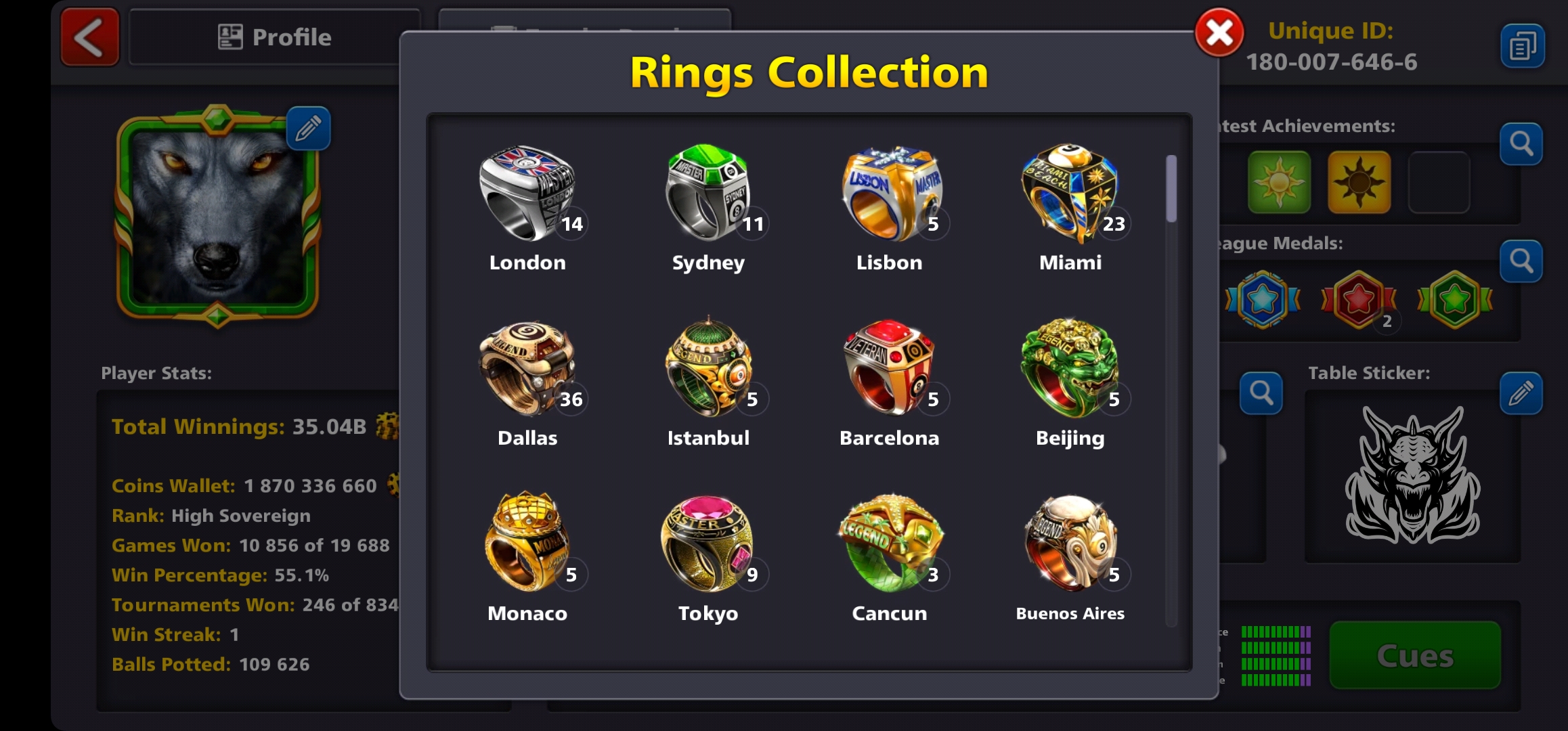Close the Rings Collection popup
This screenshot has width=1568, height=731.
(x=1219, y=32)
